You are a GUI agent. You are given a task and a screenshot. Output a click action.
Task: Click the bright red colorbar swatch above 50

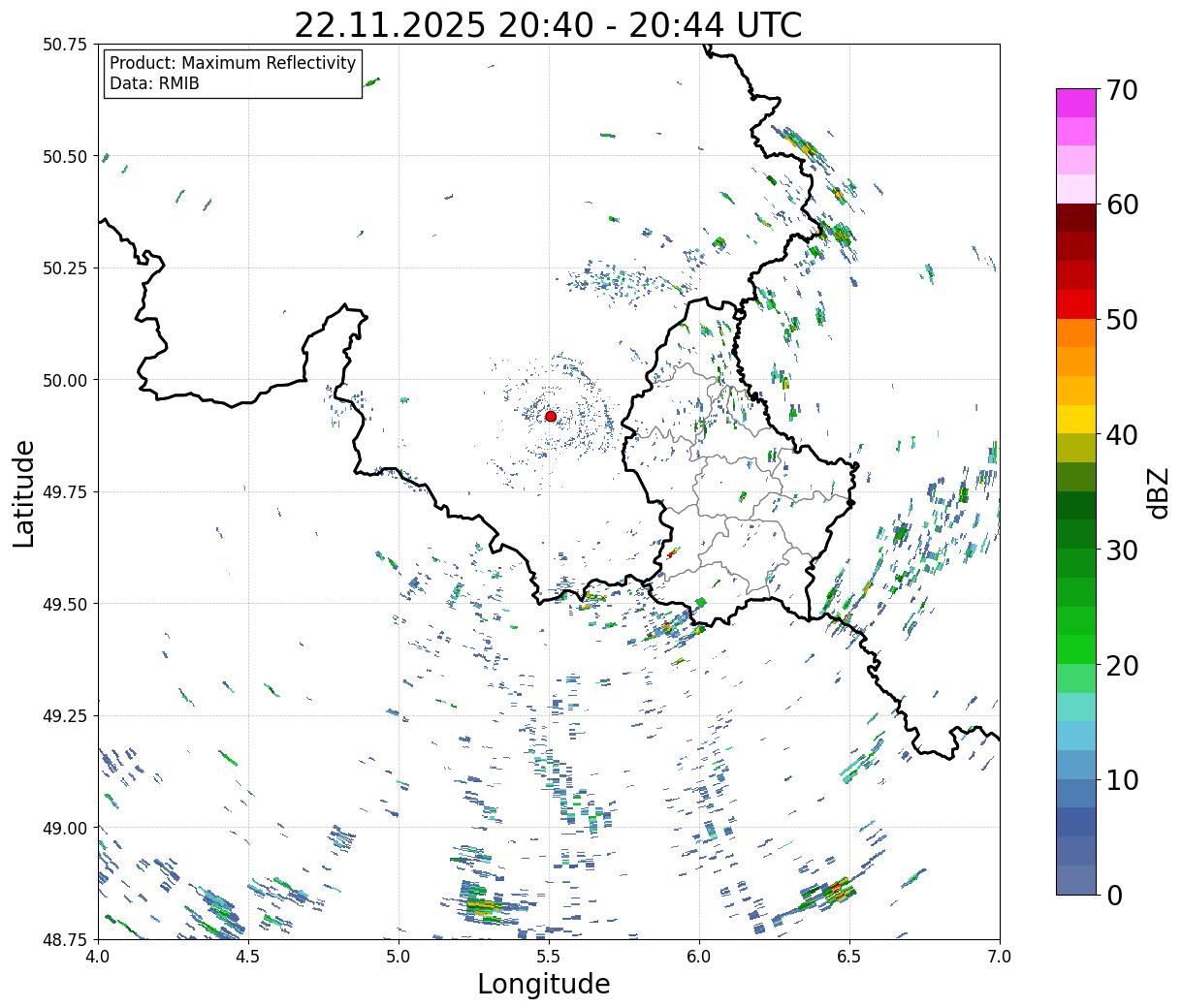[1076, 304]
